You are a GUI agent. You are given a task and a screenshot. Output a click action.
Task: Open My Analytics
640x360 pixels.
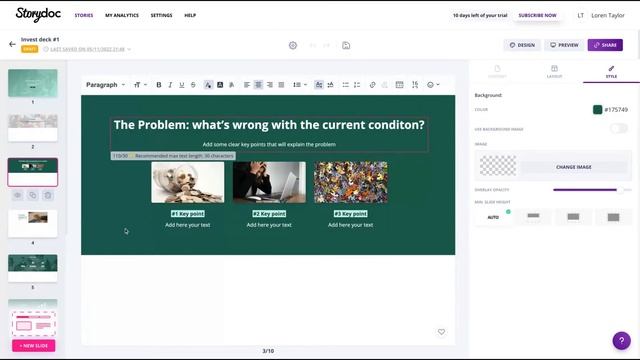(122, 15)
